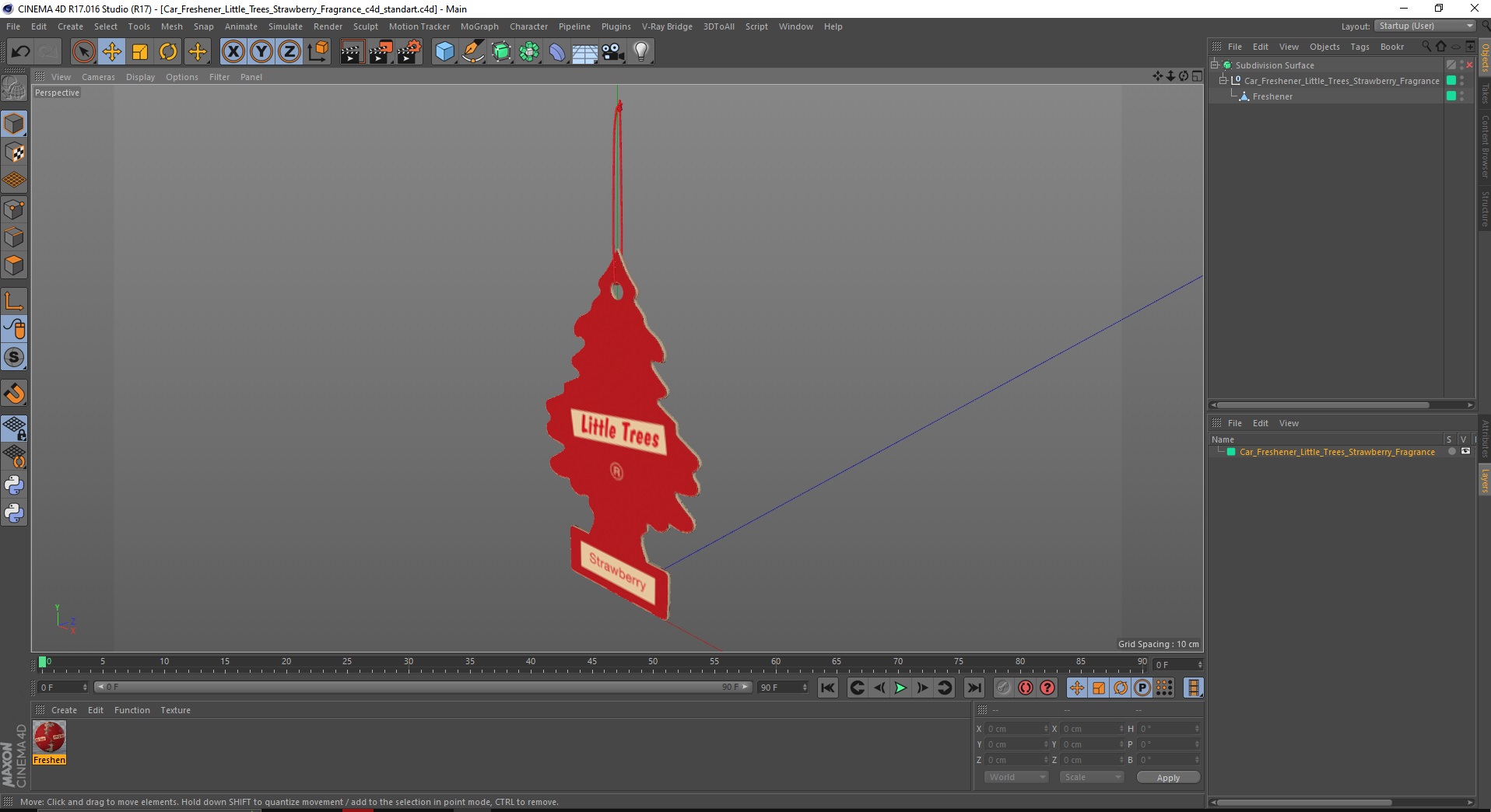This screenshot has height=812, width=1491.
Task: Select the Freshener object in Object Manager
Action: [x=1272, y=96]
